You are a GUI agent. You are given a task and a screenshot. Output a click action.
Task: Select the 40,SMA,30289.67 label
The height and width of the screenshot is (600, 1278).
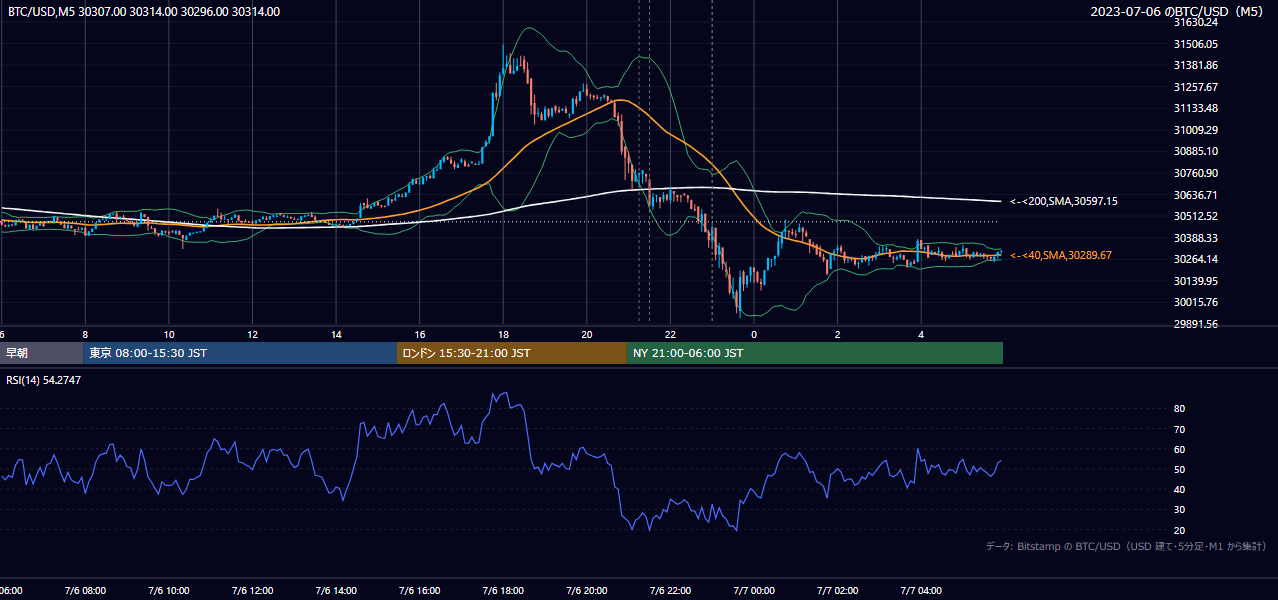click(x=1061, y=256)
